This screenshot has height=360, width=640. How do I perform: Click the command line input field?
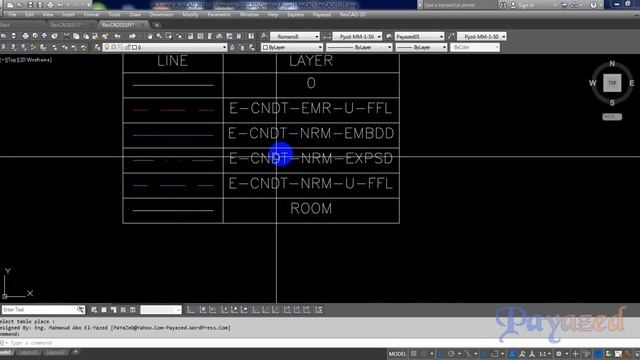pos(320,343)
